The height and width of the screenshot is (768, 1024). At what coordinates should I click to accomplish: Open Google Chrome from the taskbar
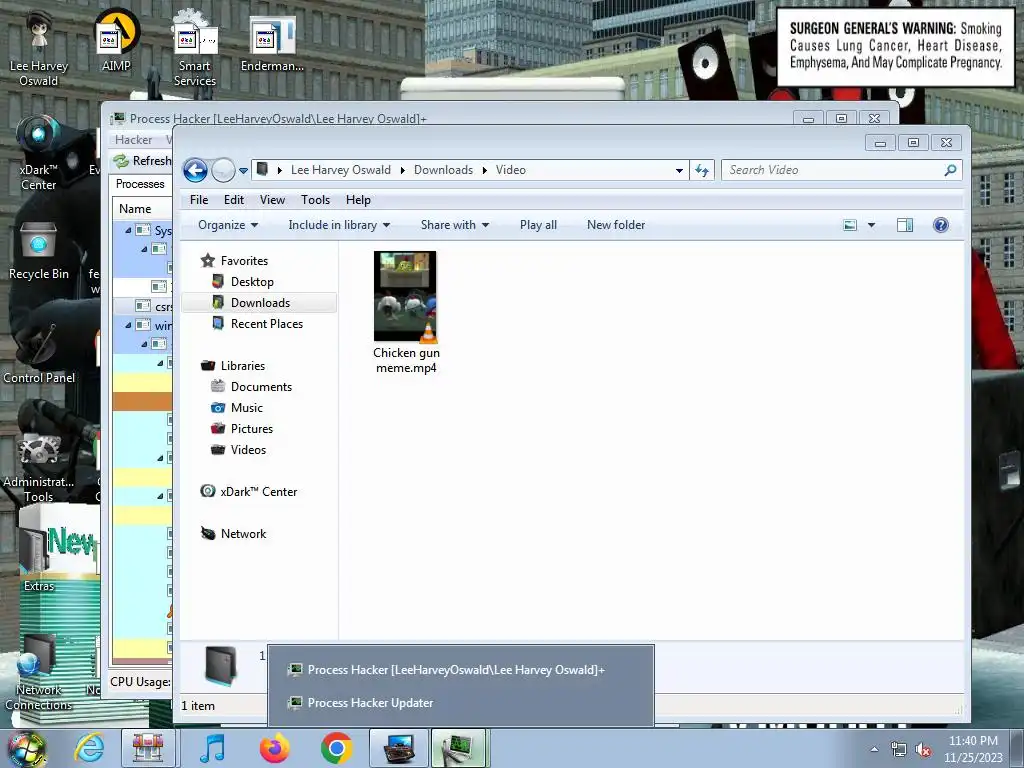tap(336, 748)
